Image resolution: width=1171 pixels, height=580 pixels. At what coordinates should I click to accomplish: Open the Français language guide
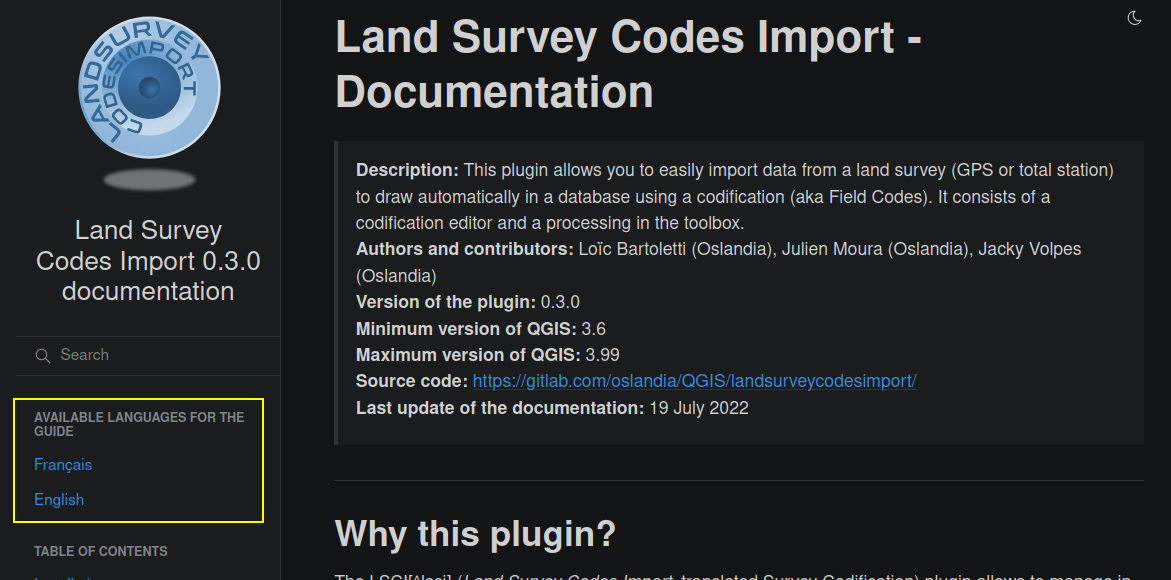pyautogui.click(x=63, y=464)
